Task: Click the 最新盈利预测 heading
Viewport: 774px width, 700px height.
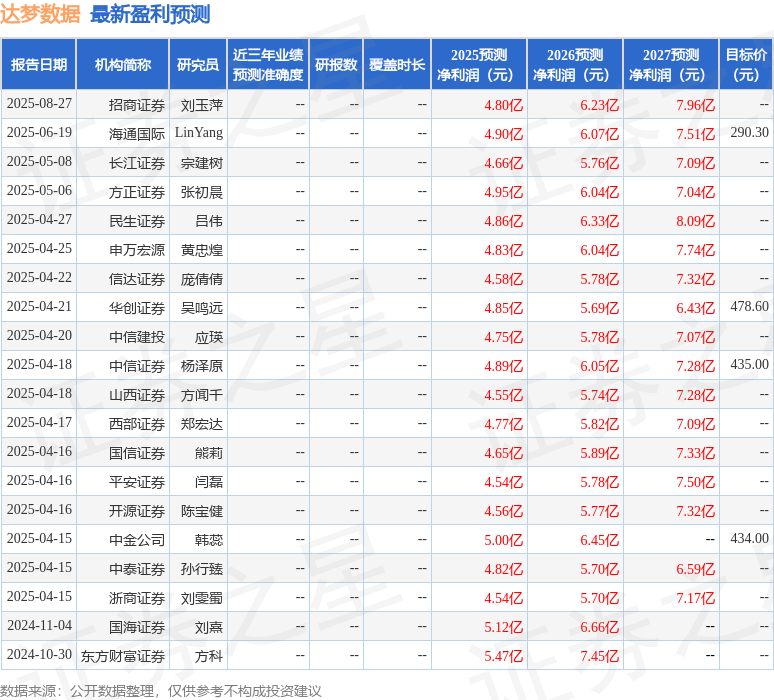Action: pyautogui.click(x=150, y=14)
